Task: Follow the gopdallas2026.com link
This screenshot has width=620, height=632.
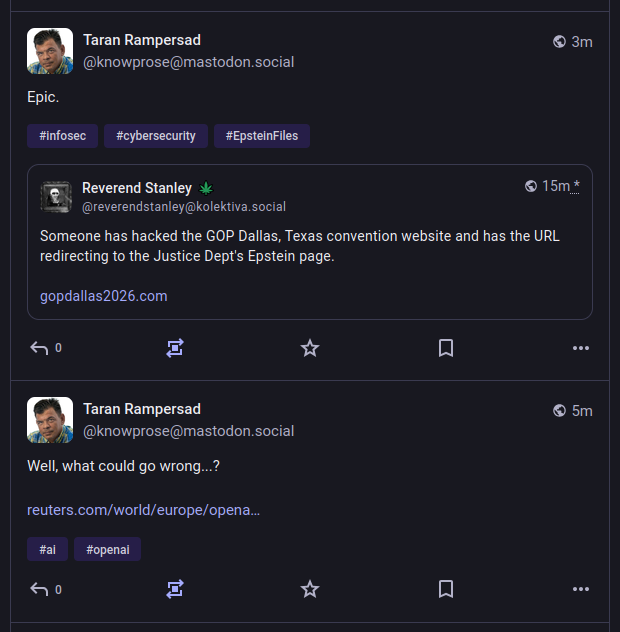Action: tap(104, 296)
